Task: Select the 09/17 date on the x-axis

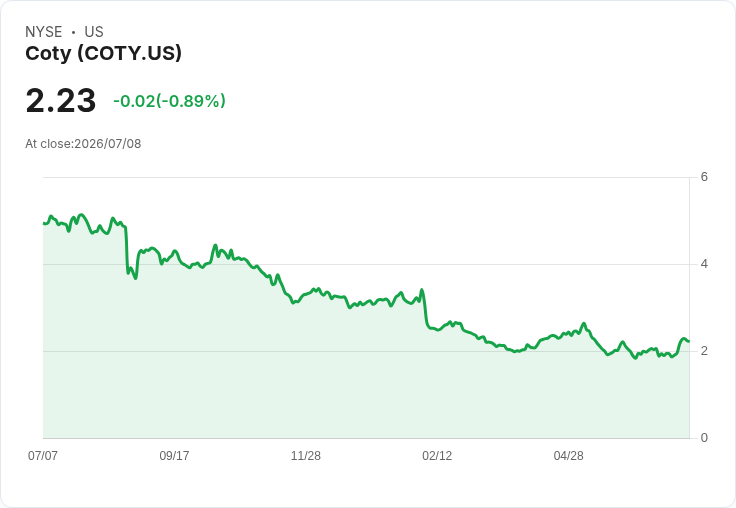Action: click(x=174, y=455)
